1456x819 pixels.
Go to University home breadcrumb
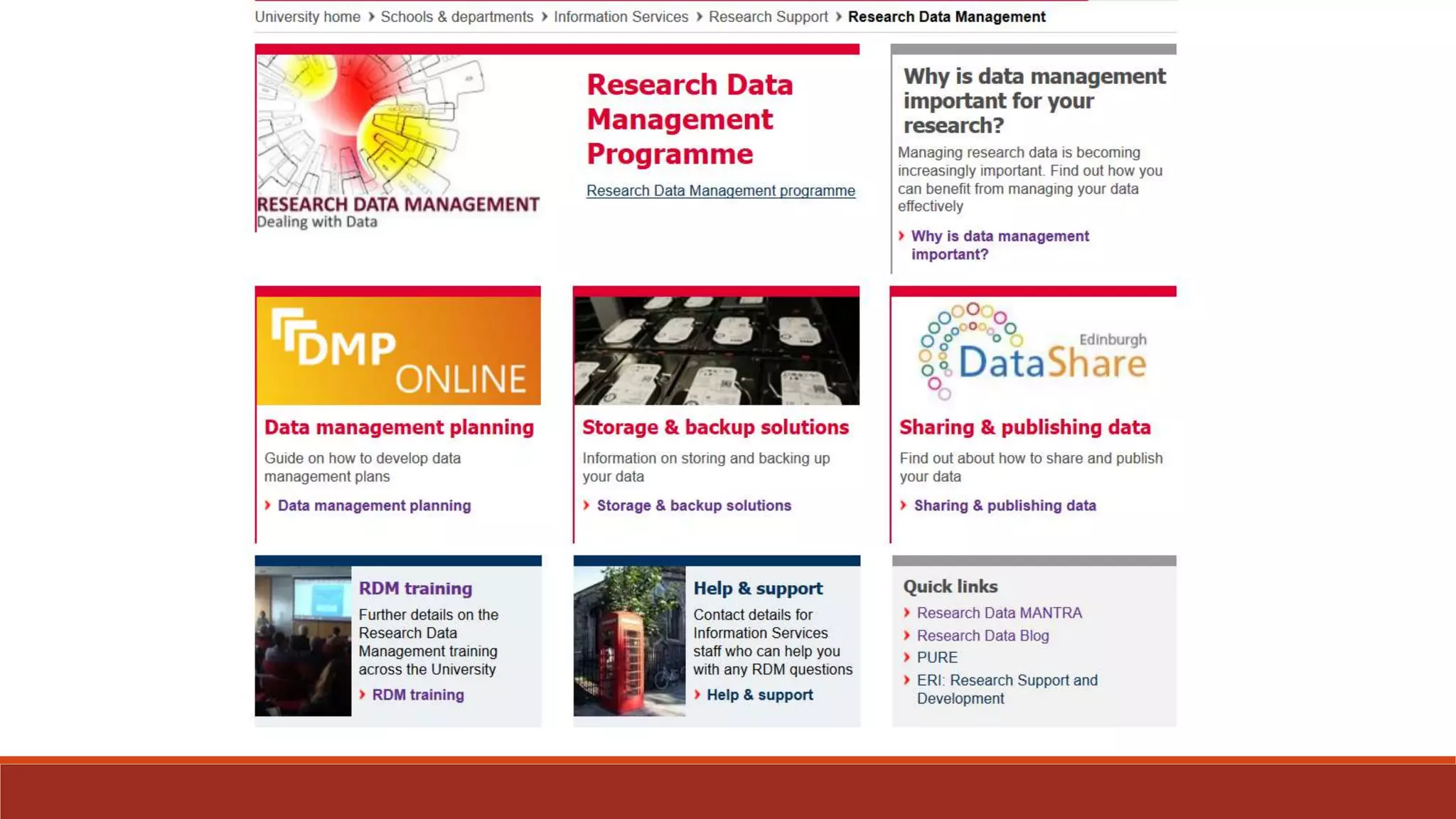307,16
